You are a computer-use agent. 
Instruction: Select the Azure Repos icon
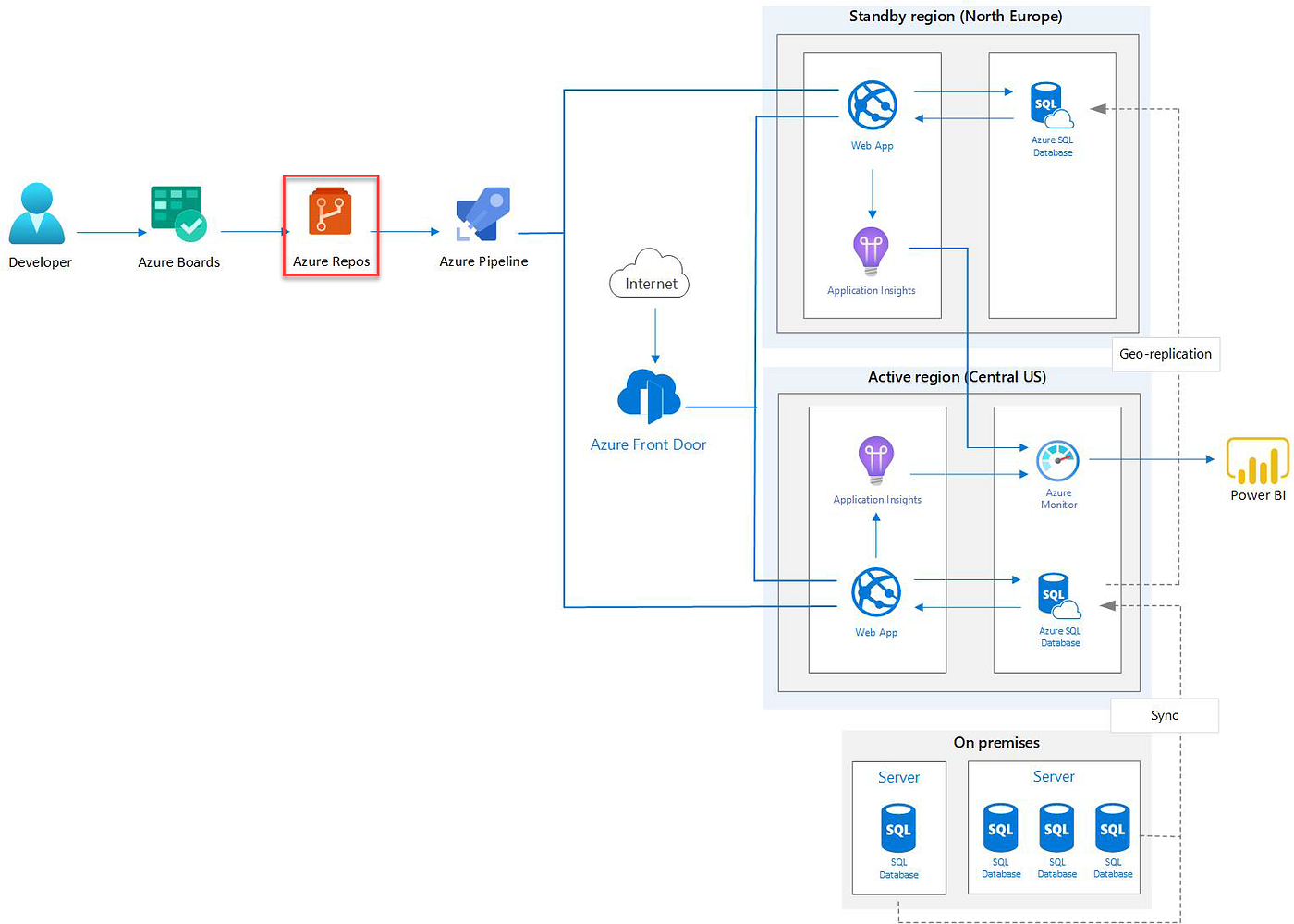[330, 211]
